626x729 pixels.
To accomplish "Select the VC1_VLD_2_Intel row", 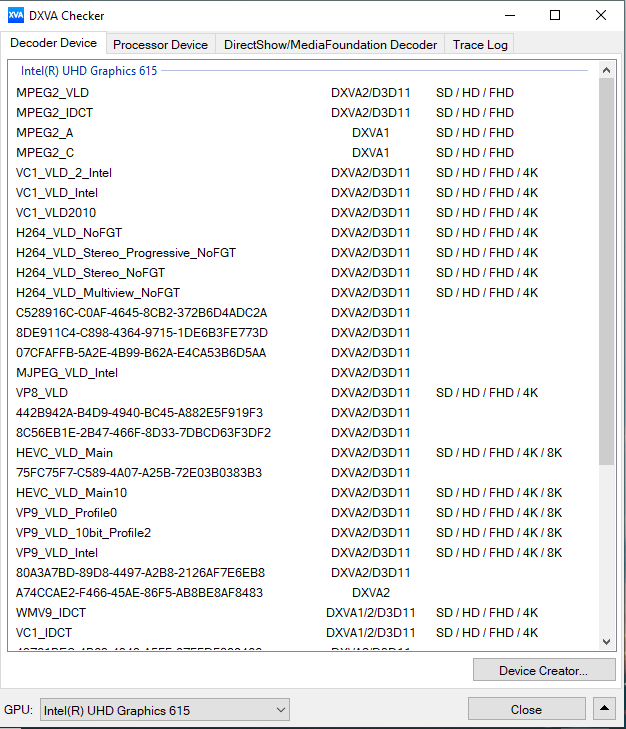I will click(x=302, y=172).
